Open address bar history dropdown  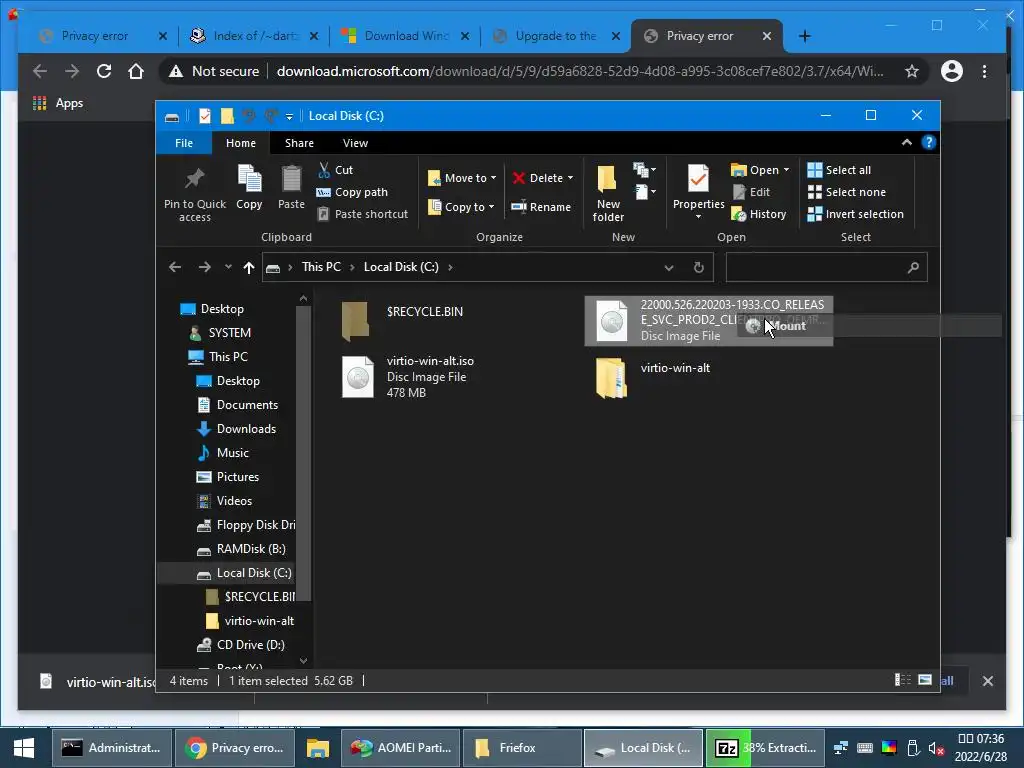click(669, 268)
